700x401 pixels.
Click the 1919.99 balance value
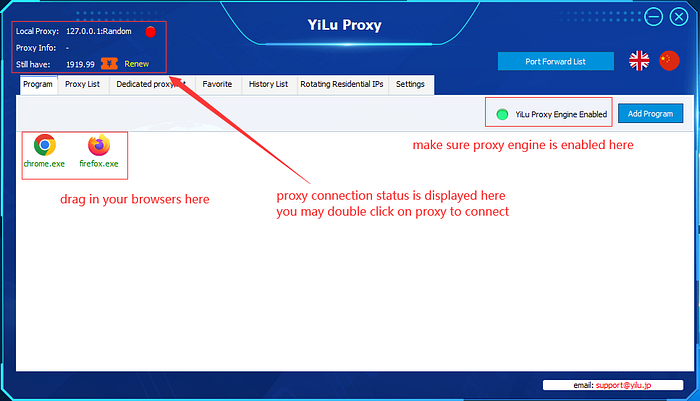[x=80, y=64]
